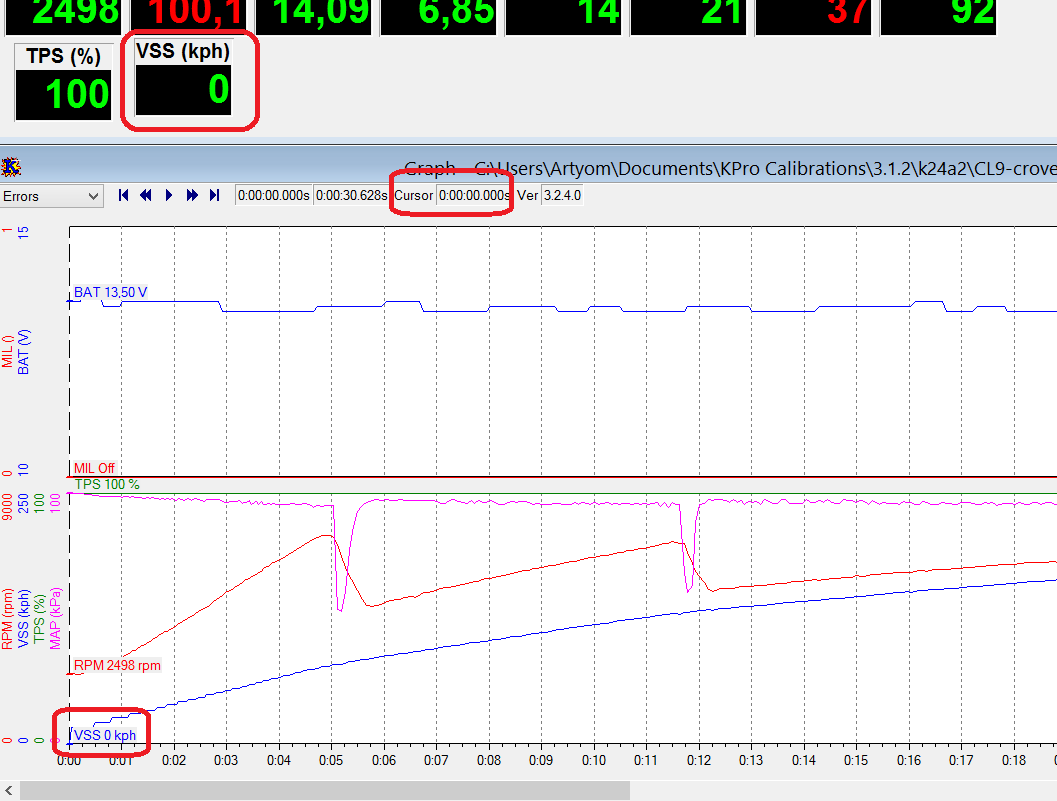
Task: Click the RPM 2498 rpm graph label
Action: pos(116,665)
